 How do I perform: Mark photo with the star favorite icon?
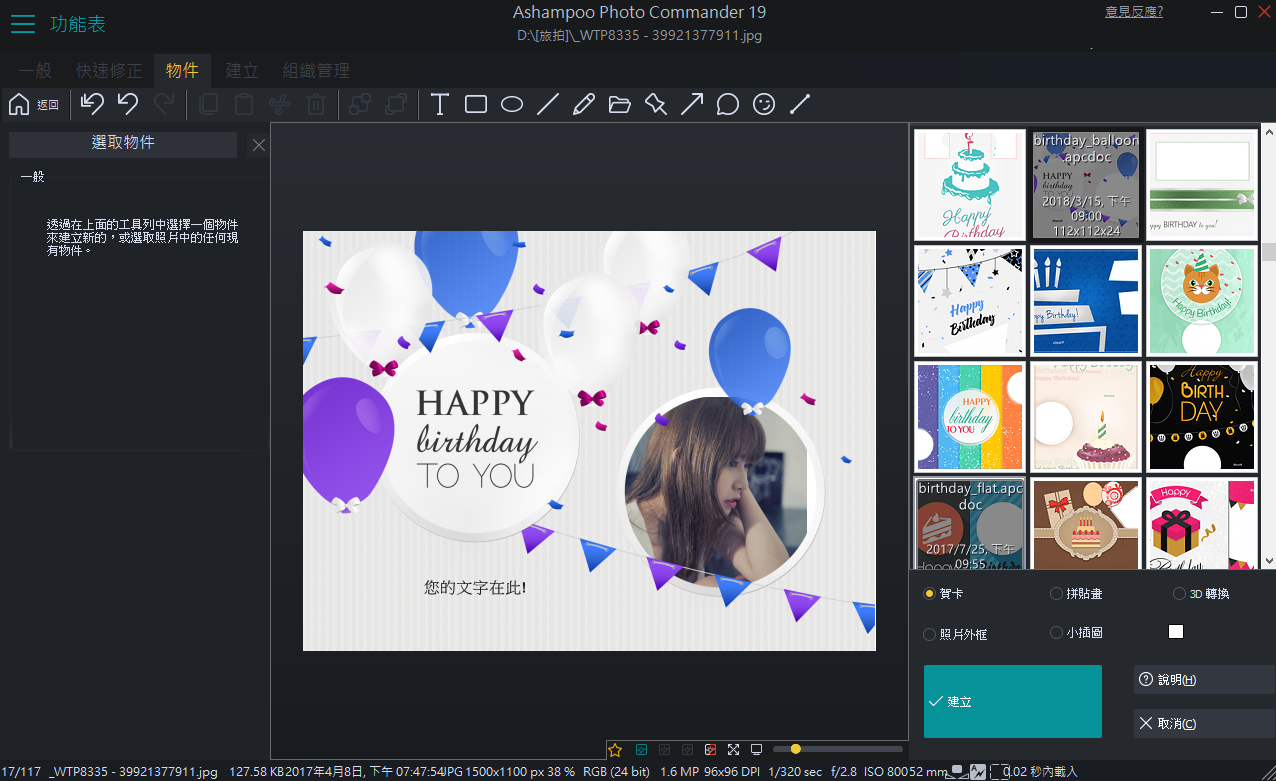coord(615,749)
